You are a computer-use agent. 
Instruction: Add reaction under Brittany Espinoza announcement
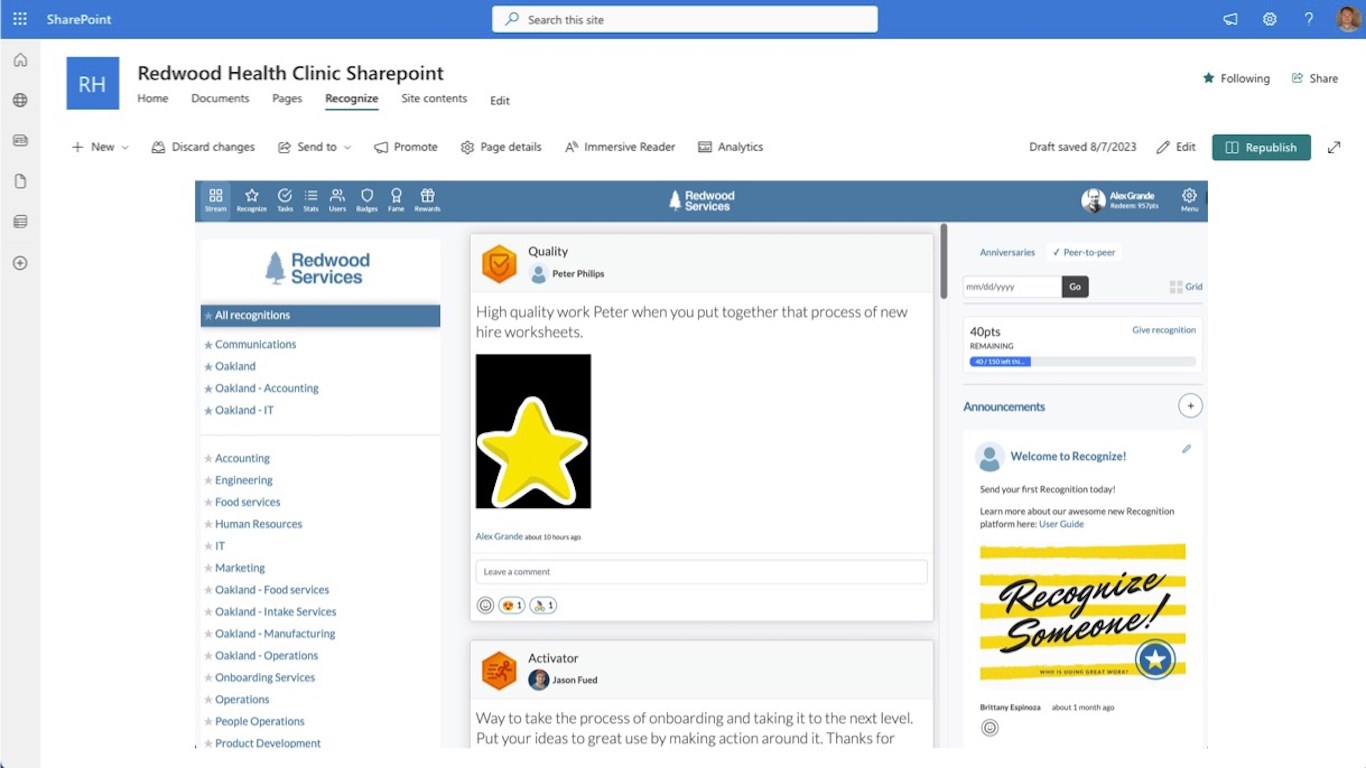point(990,728)
